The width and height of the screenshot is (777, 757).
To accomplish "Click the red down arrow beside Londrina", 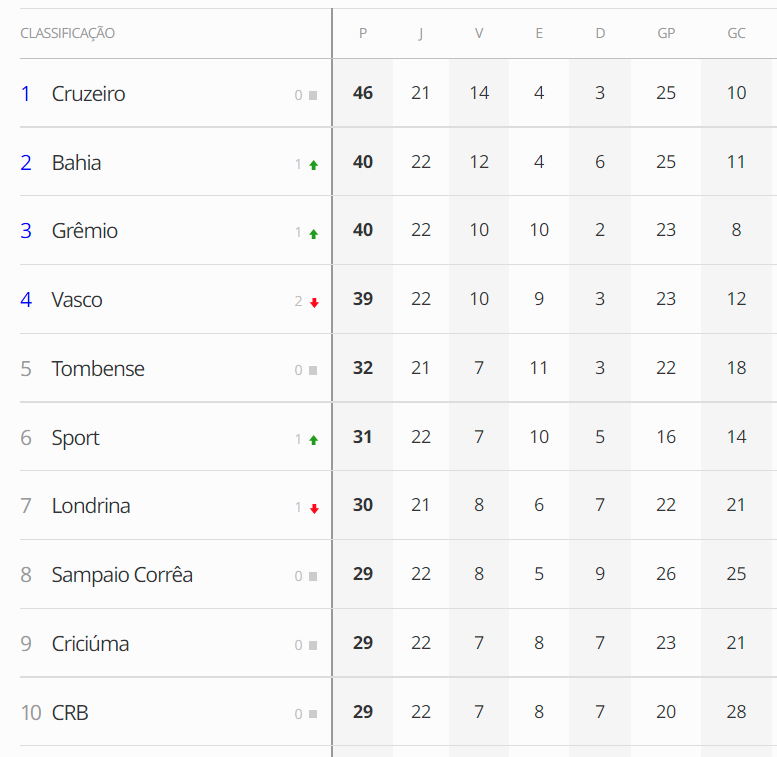I will [313, 508].
